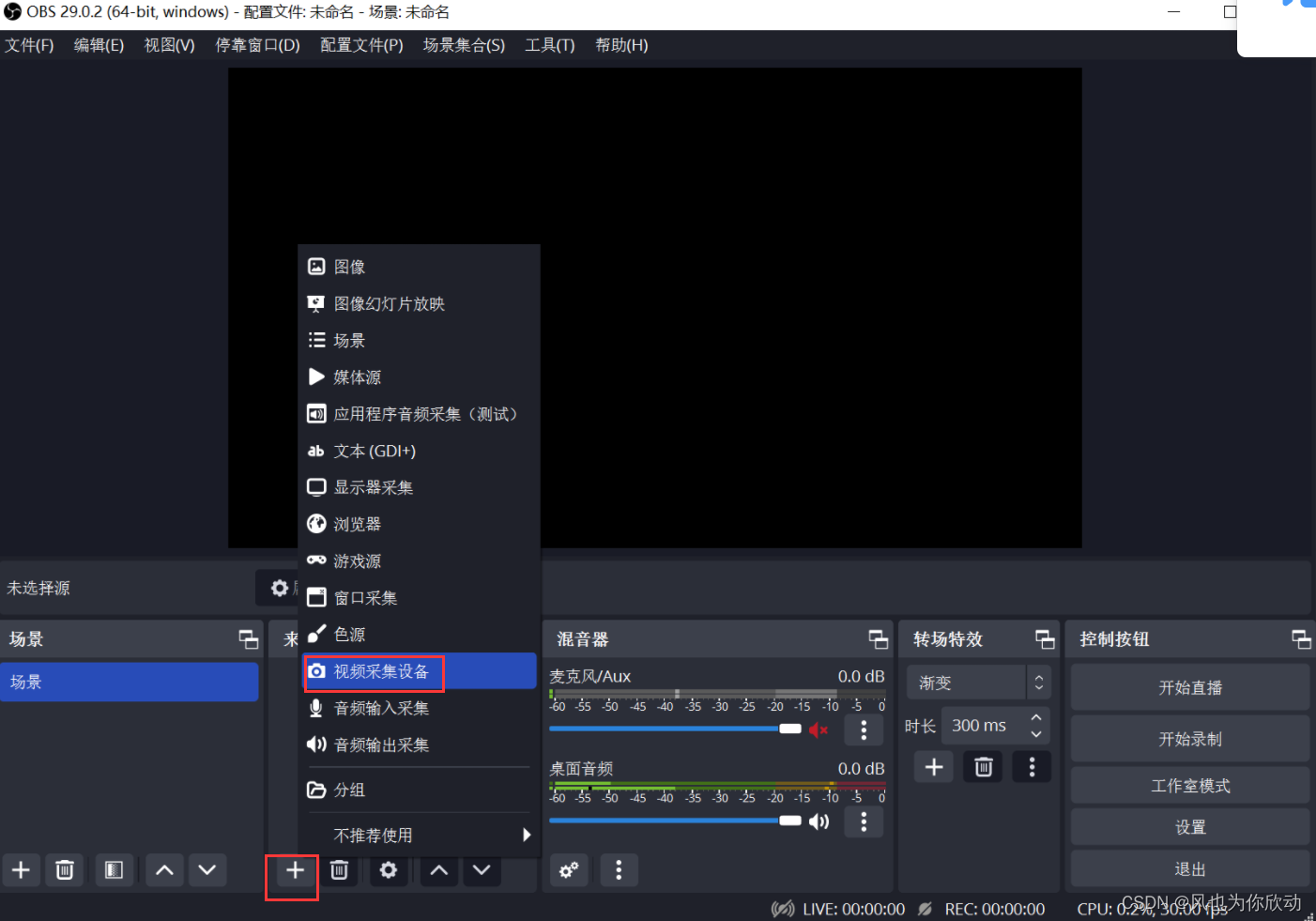Choose 浏览器 source
Screen dimensions: 1316x921
pyautogui.click(x=420, y=524)
